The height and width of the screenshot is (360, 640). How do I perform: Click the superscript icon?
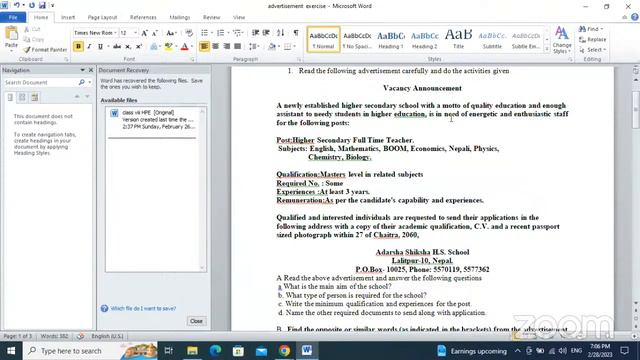pyautogui.click(x=139, y=47)
